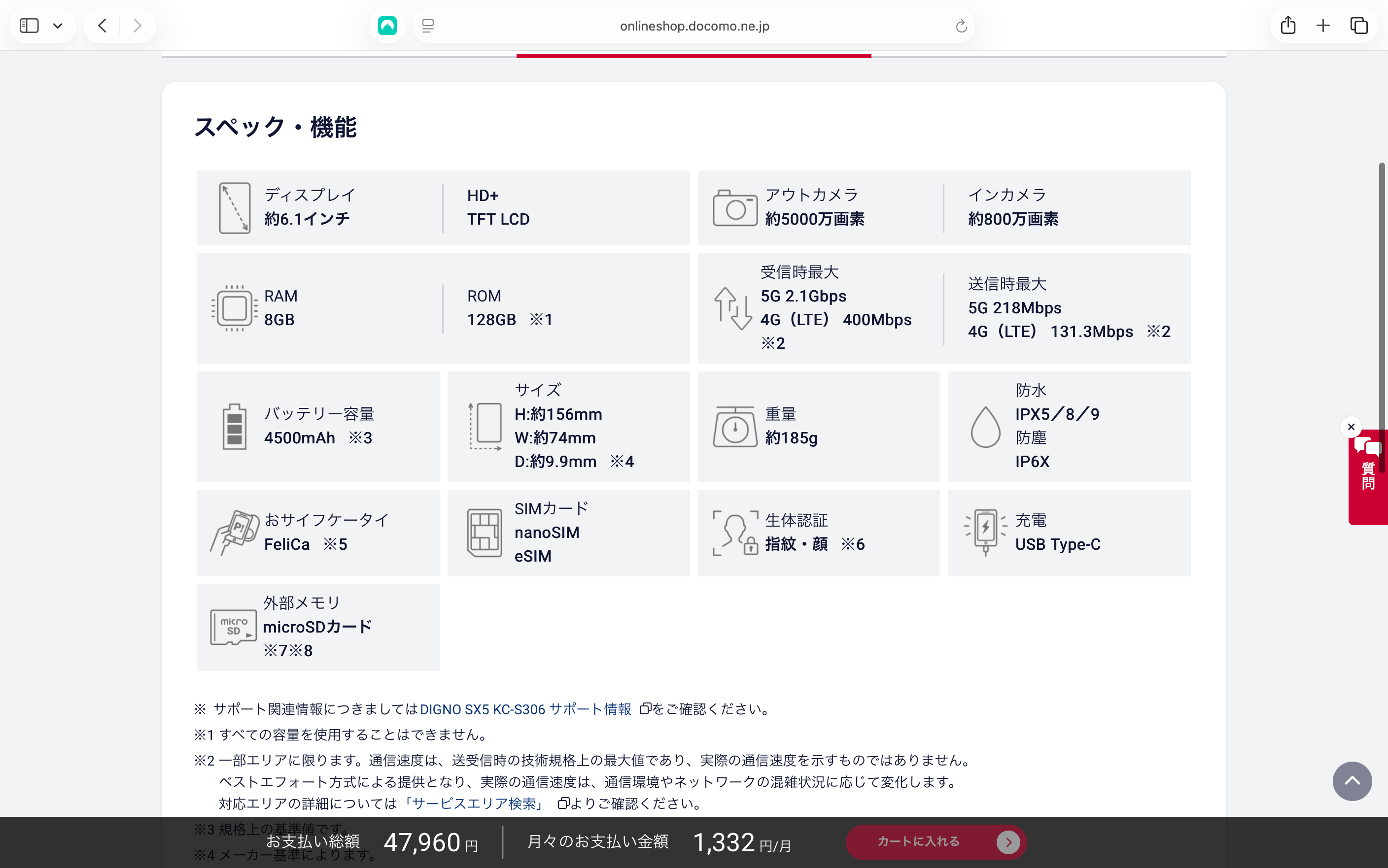This screenshot has width=1388, height=868.
Task: Show the tab overview
Action: coord(1359,26)
